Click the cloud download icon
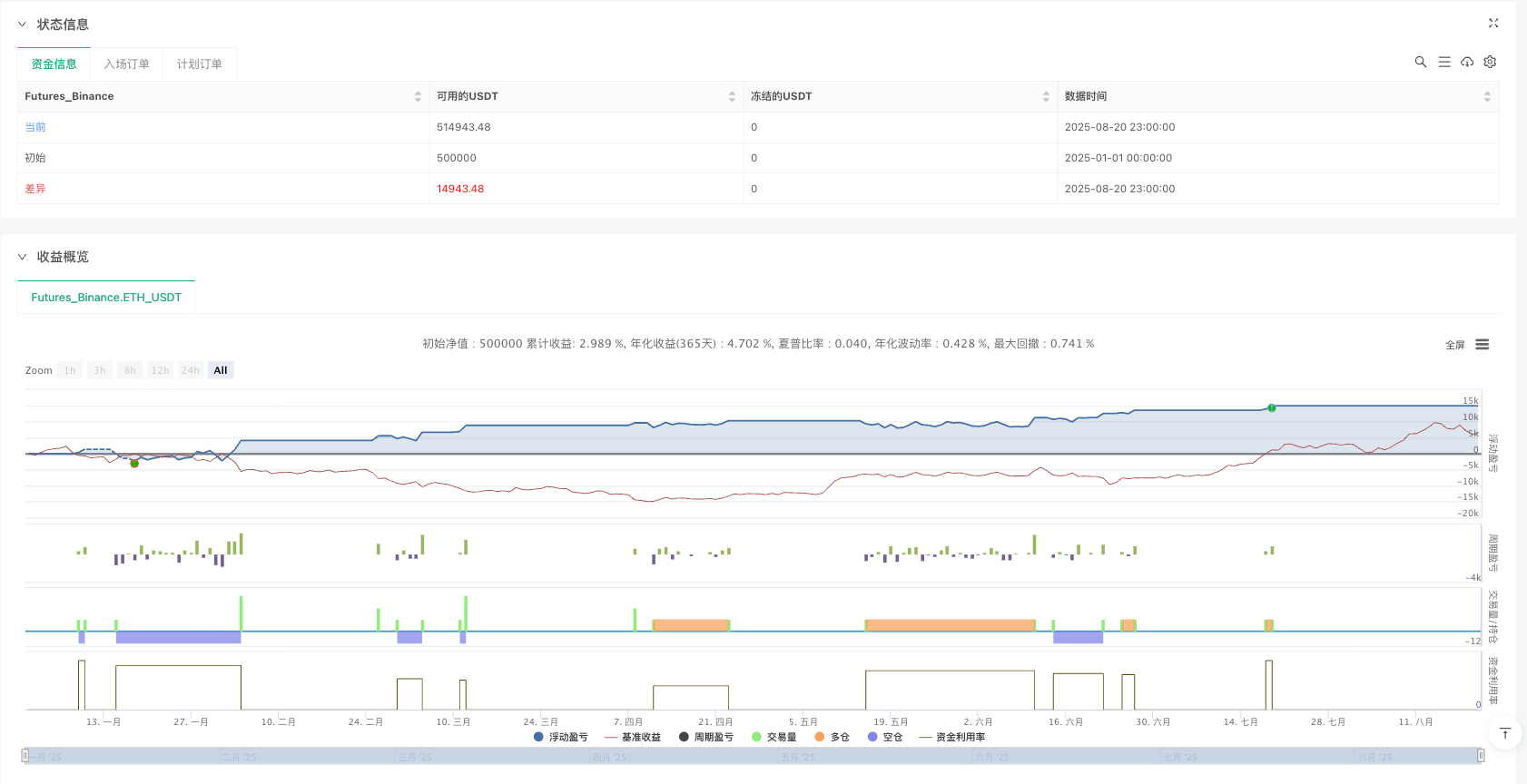 [x=1467, y=62]
